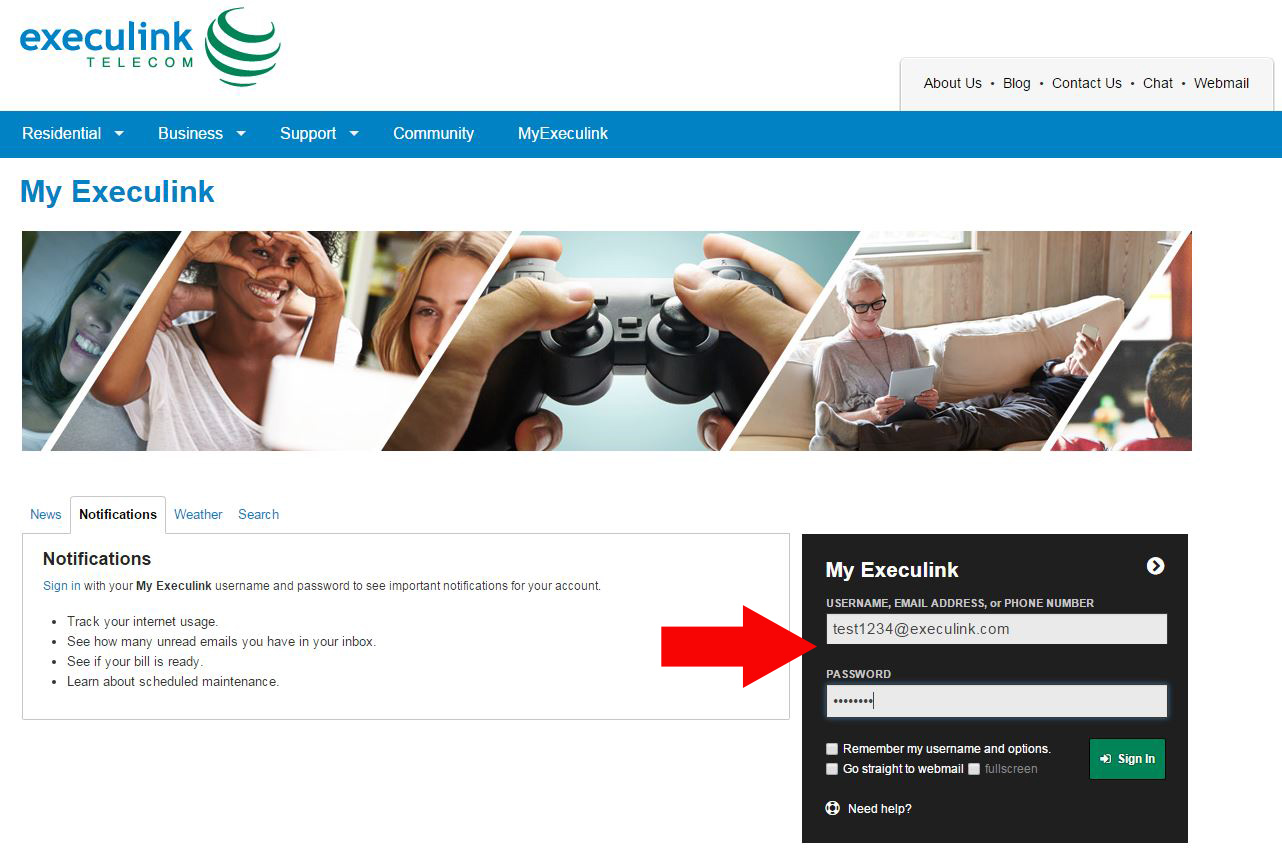Image resolution: width=1282 pixels, height=851 pixels.
Task: Open the Search tab
Action: click(x=258, y=514)
